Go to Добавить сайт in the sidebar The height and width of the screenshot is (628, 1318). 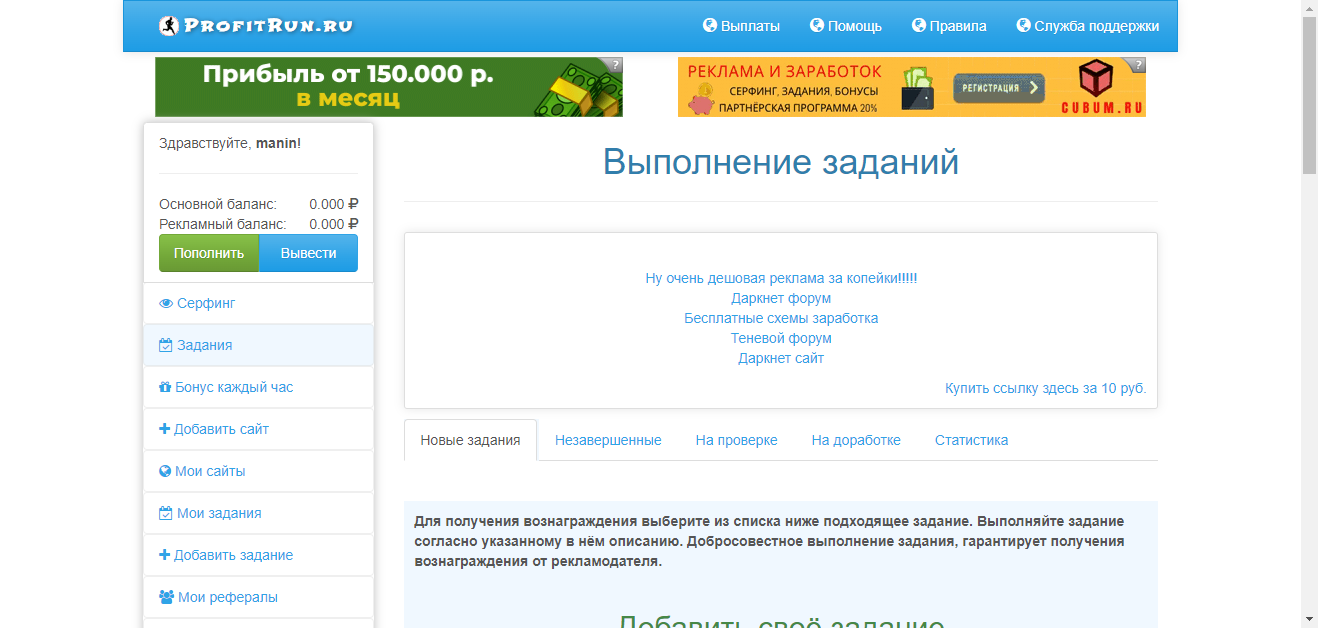pos(258,429)
